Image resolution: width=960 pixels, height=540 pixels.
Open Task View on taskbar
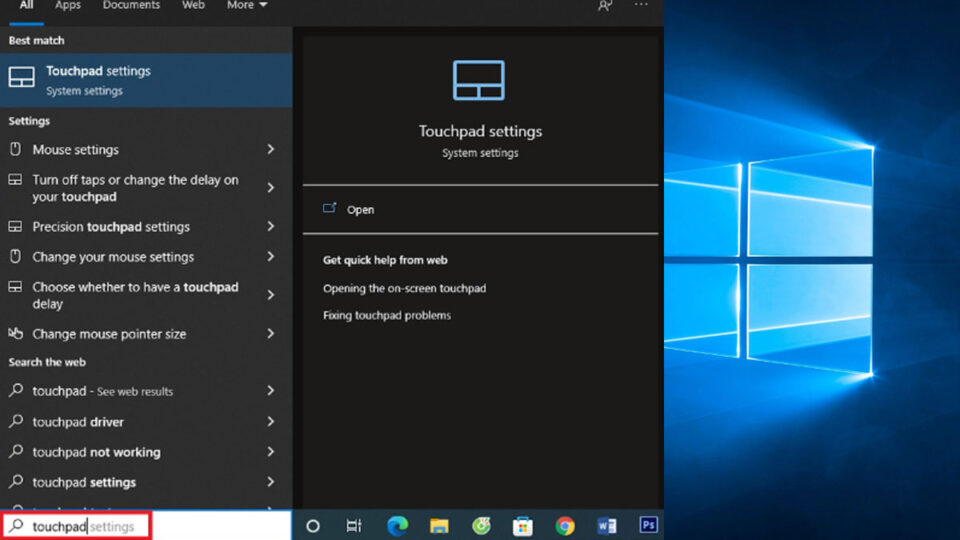354,526
